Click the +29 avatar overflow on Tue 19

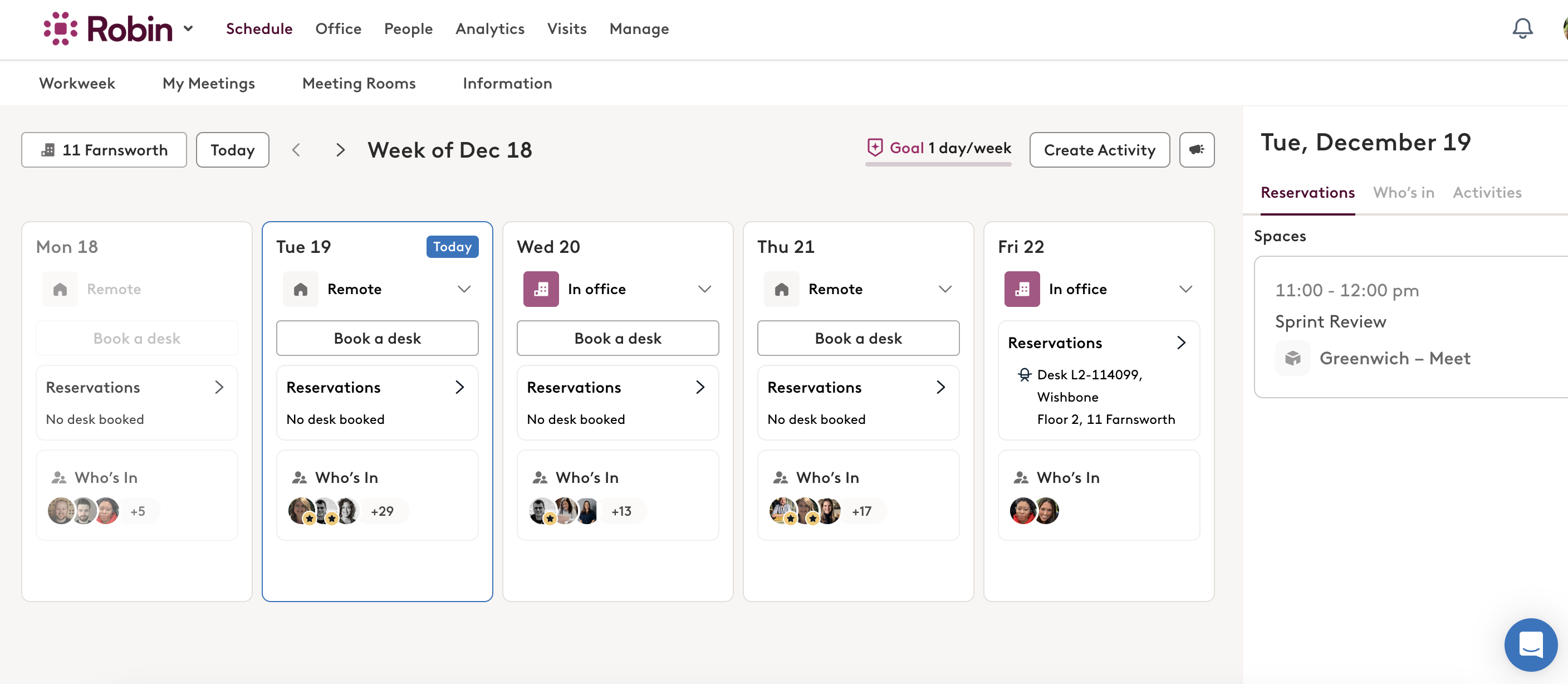click(383, 511)
